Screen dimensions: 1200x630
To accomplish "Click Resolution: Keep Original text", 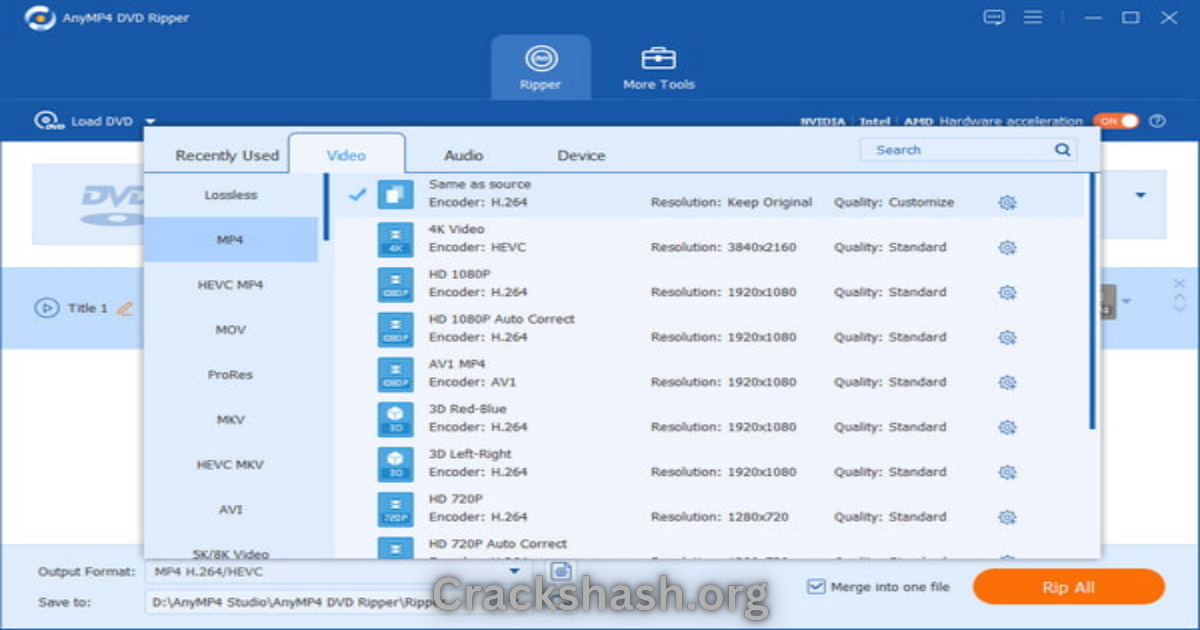I will [x=732, y=202].
